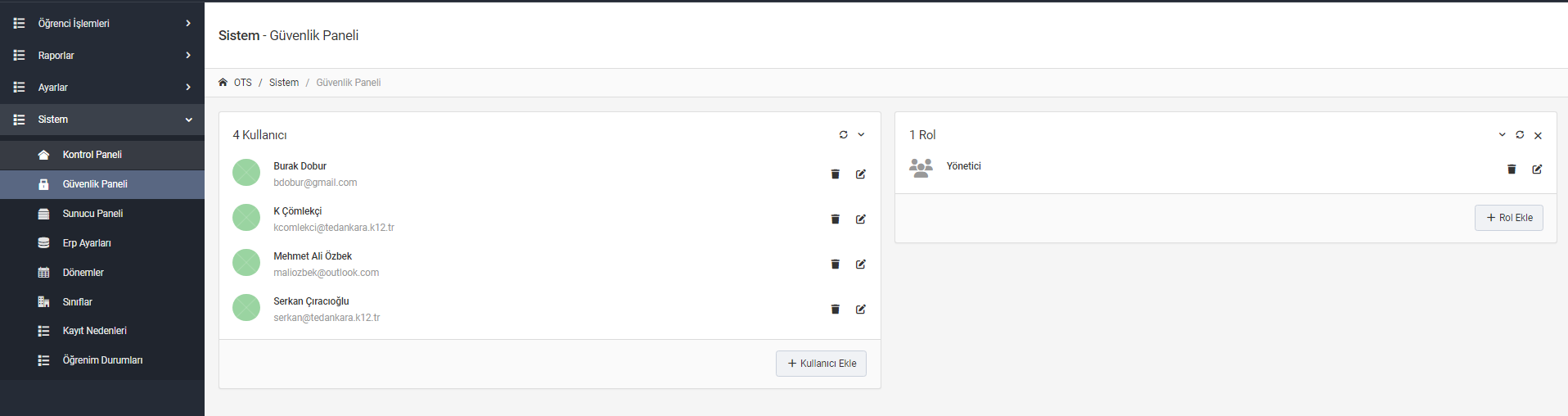Image resolution: width=1568 pixels, height=416 pixels.
Task: Edit user K Çömlekçi via pencil icon
Action: pyautogui.click(x=861, y=219)
